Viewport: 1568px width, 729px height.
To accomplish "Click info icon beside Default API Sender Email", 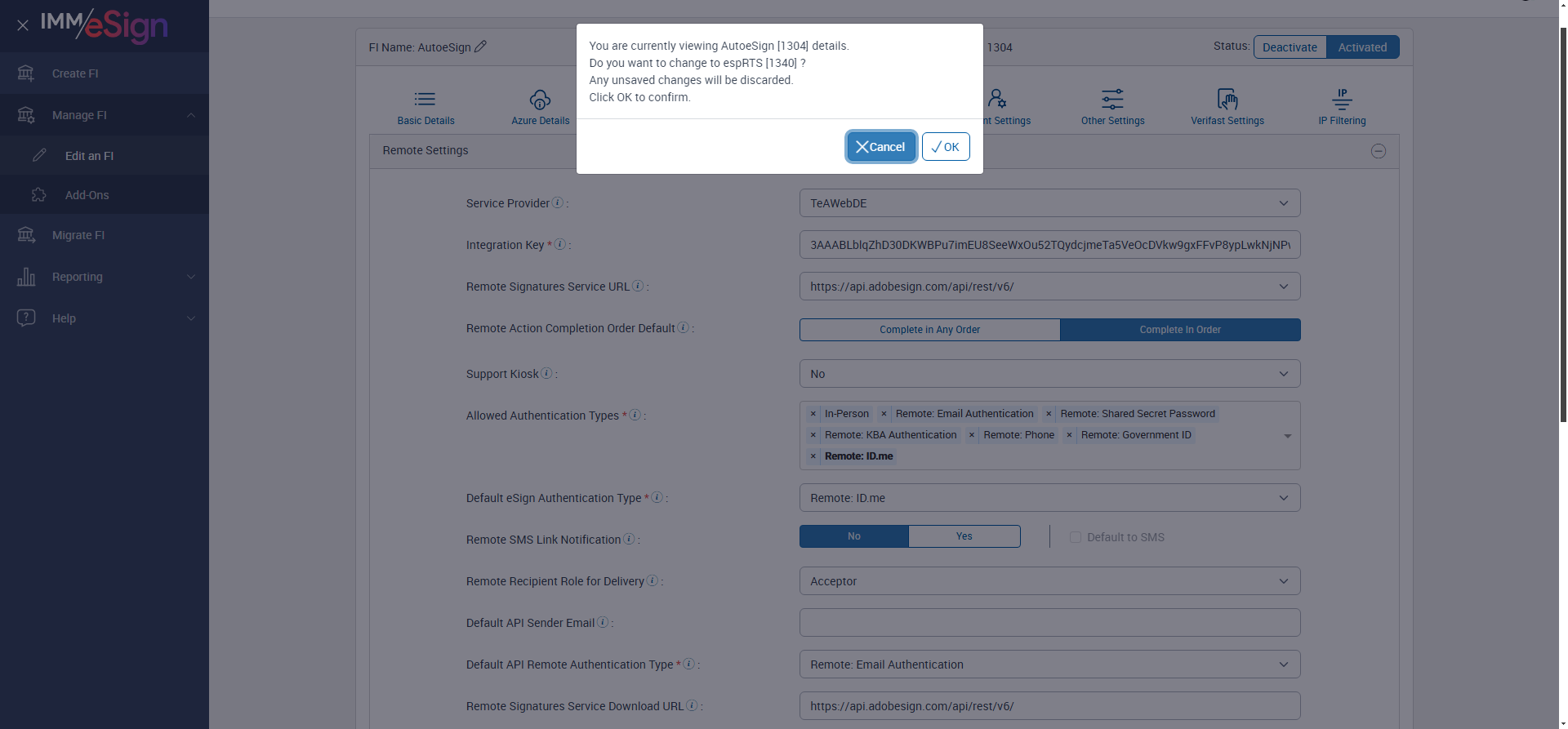I will 603,622.
